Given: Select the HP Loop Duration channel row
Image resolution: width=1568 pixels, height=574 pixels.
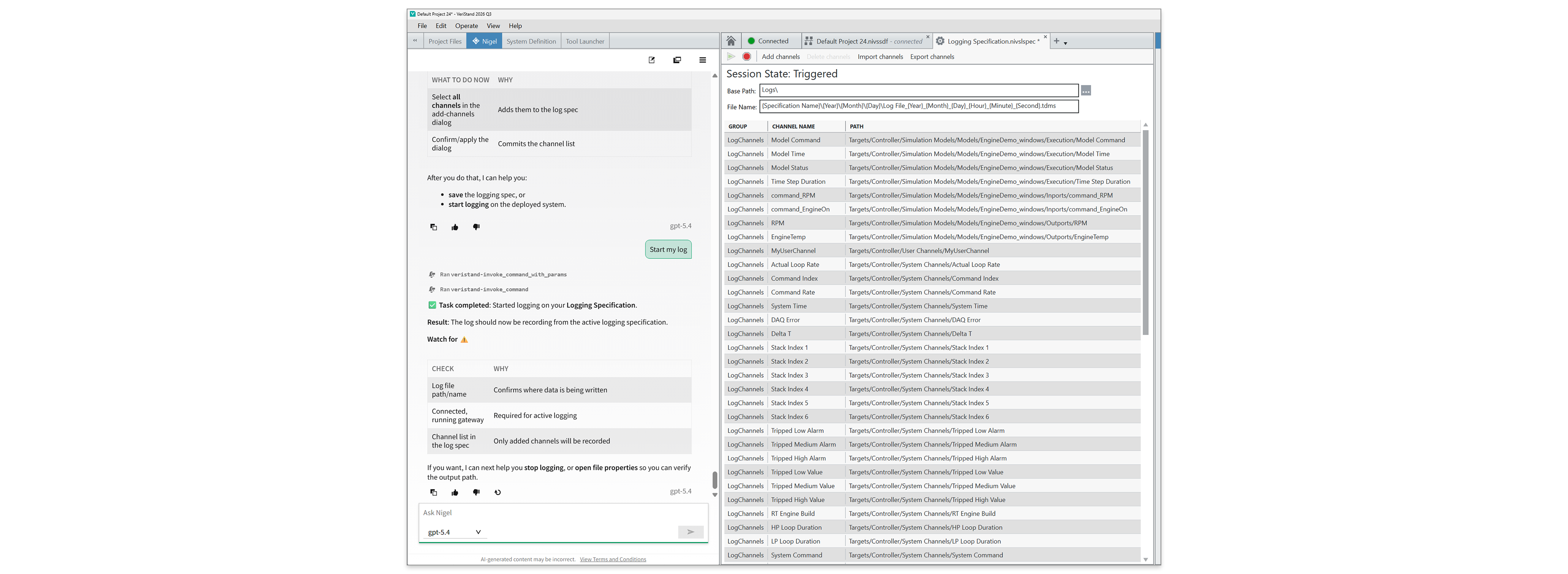Looking at the screenshot, I should click(933, 528).
